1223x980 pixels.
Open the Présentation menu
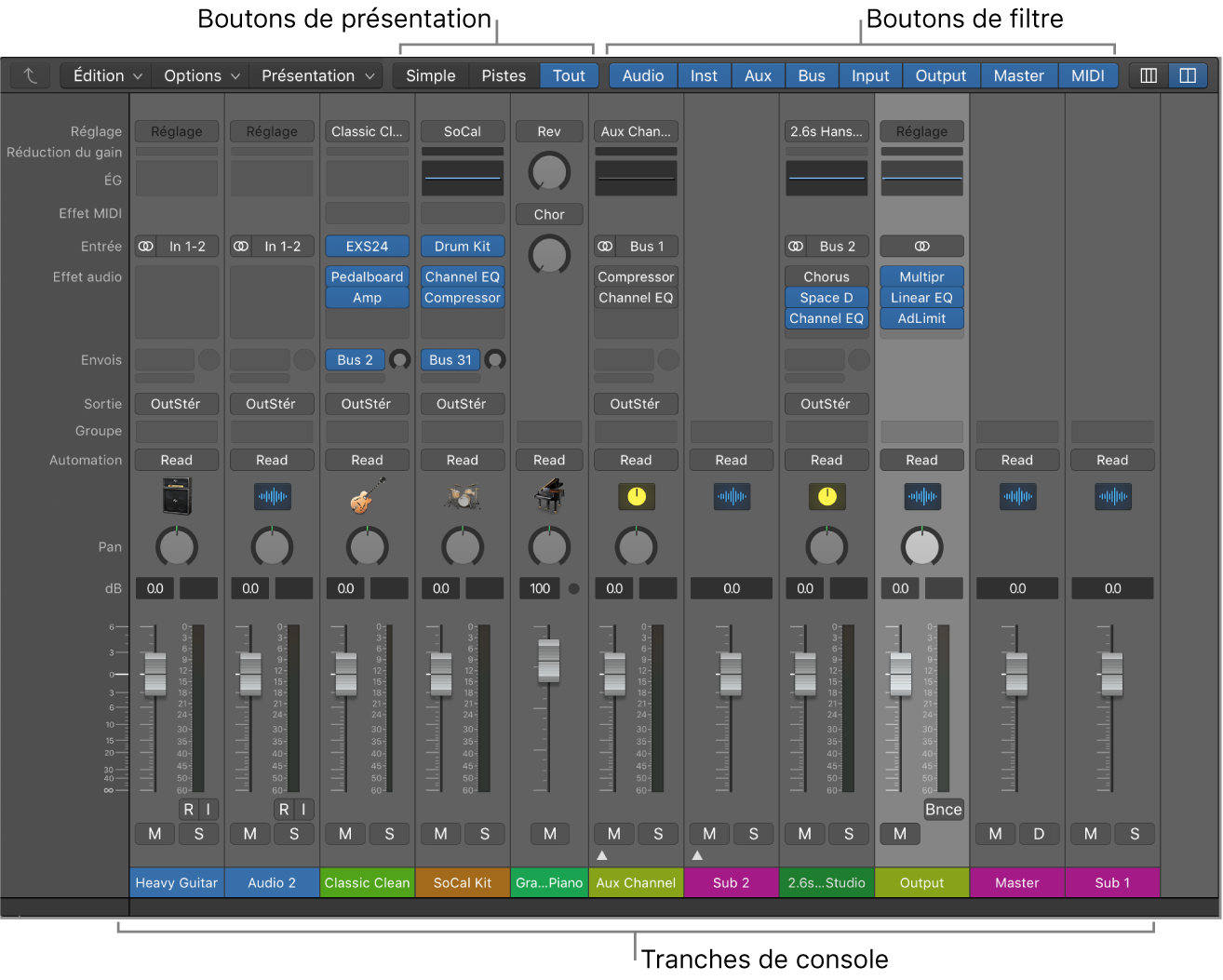(x=315, y=74)
